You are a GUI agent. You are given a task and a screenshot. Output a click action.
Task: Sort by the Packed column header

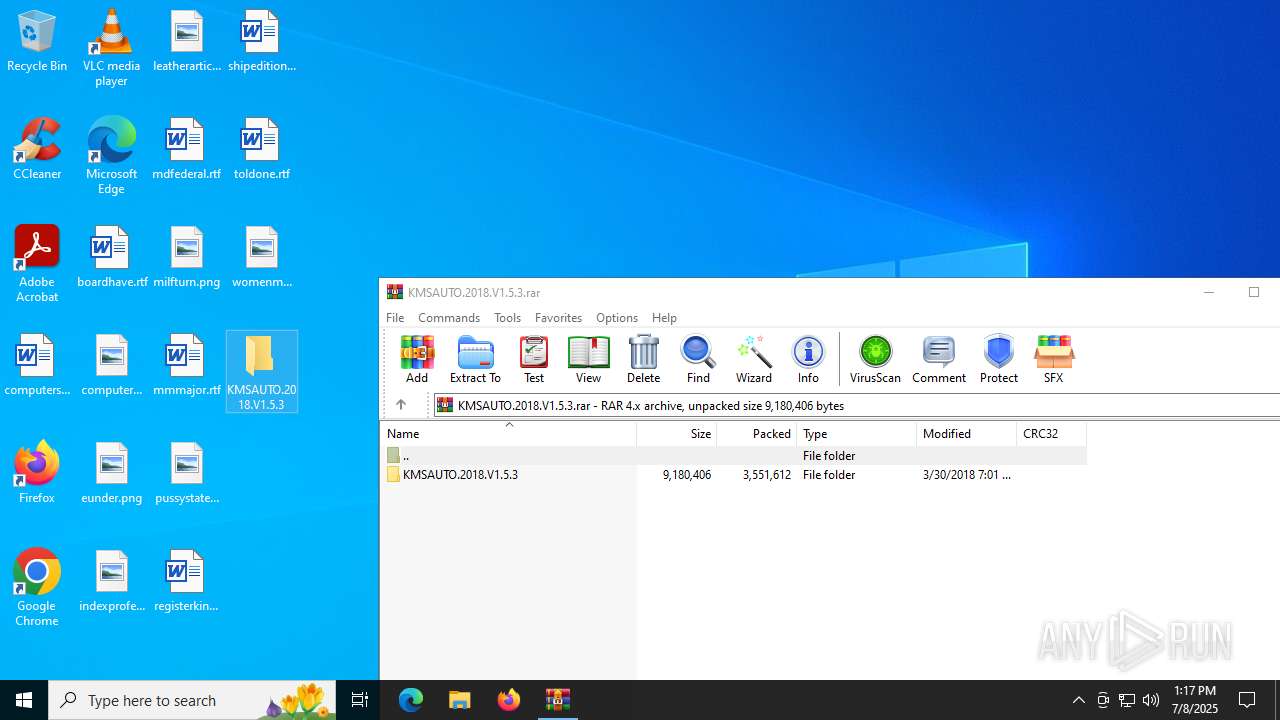(757, 433)
